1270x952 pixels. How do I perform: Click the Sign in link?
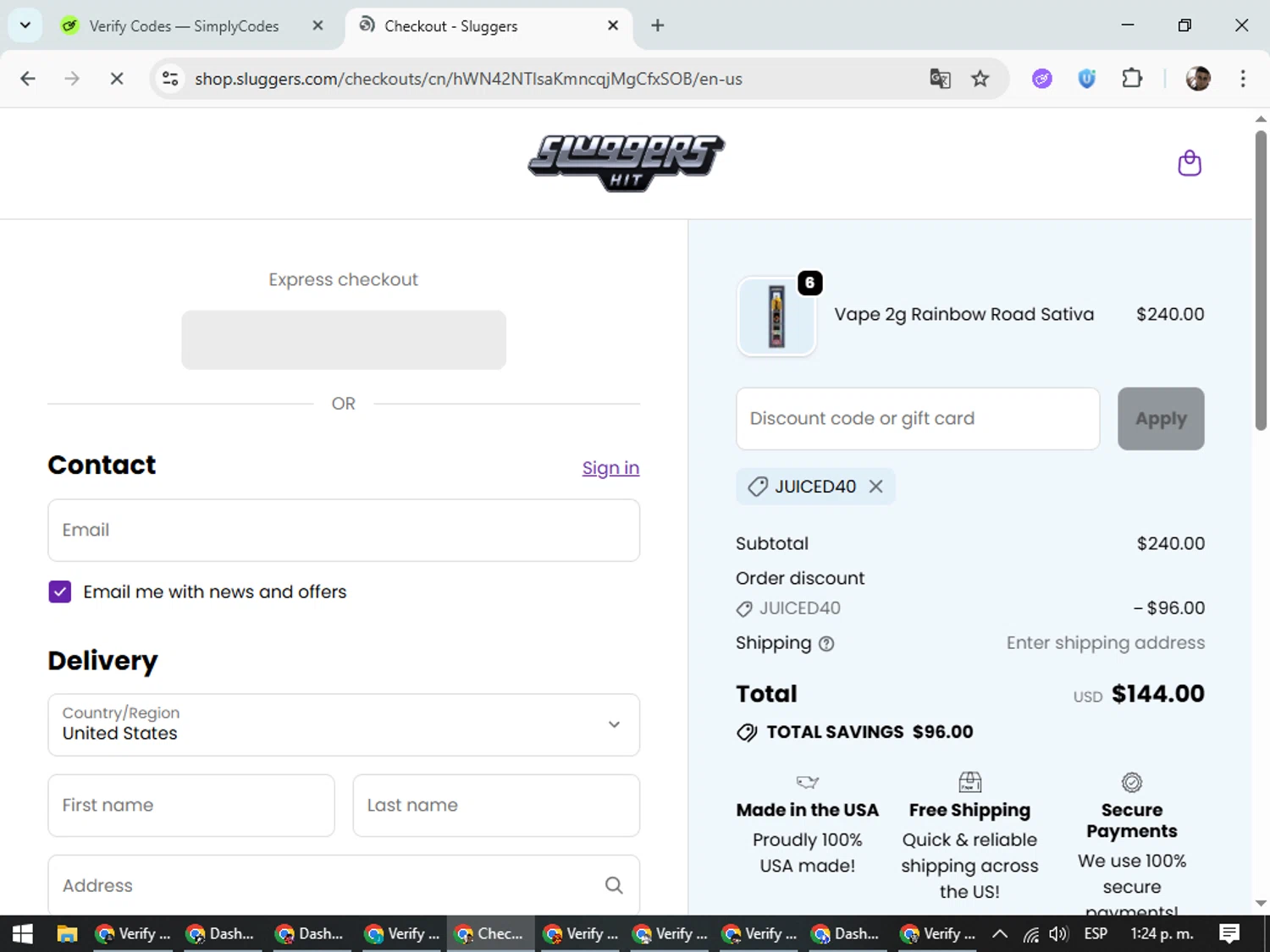610,468
